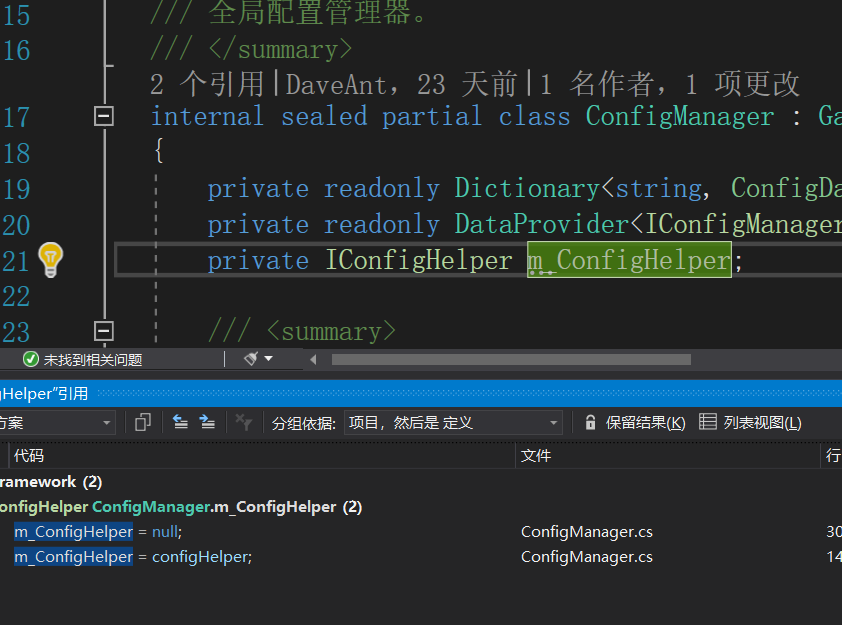Click the next location arrow icon

click(208, 422)
